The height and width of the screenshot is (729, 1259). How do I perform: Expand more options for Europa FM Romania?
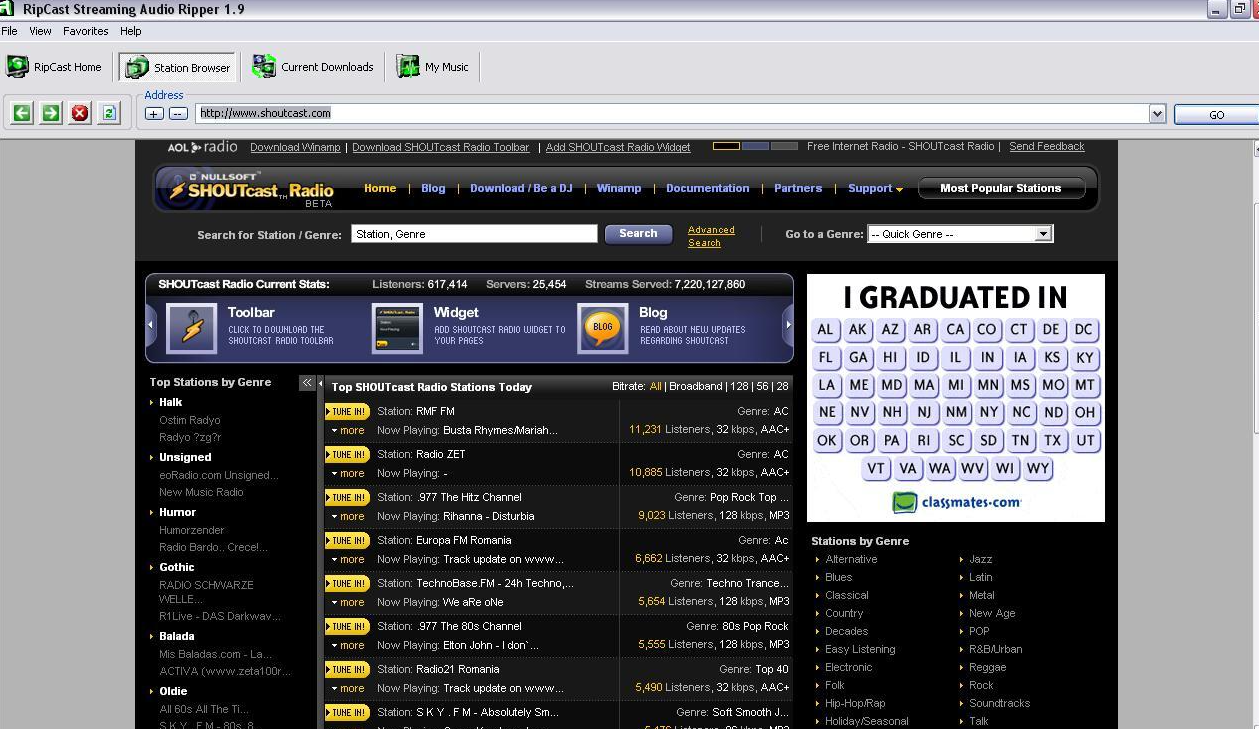(x=348, y=559)
